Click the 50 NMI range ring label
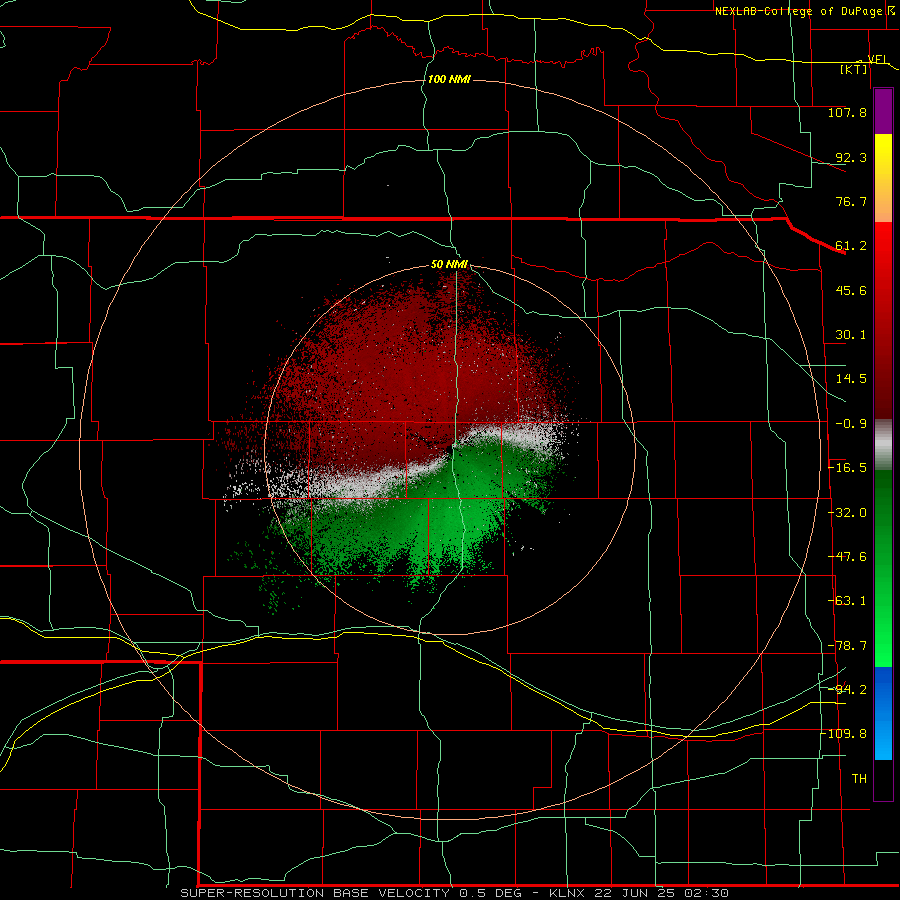This screenshot has width=900, height=900. click(x=449, y=265)
